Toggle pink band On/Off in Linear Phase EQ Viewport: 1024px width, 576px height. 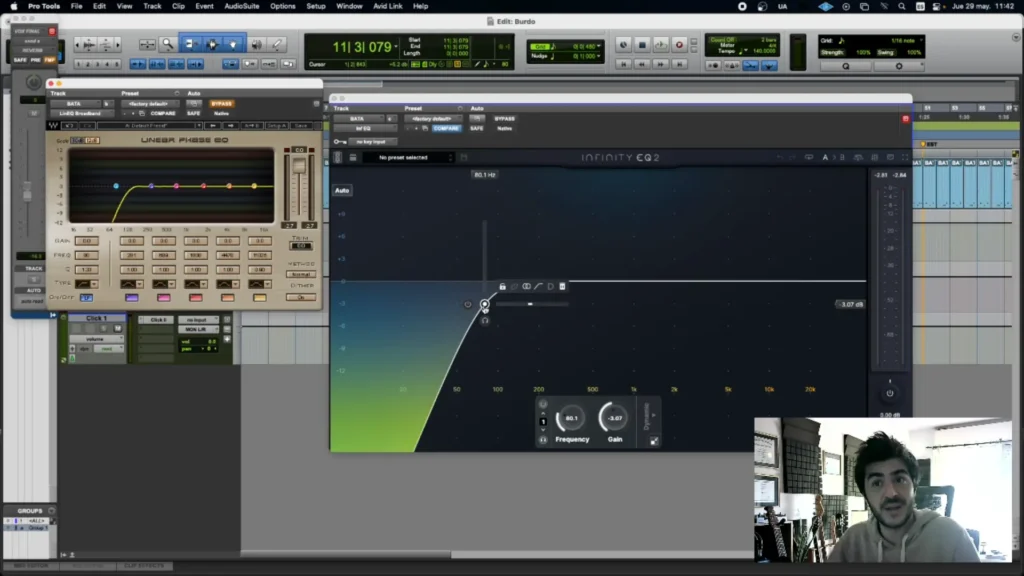click(x=163, y=298)
